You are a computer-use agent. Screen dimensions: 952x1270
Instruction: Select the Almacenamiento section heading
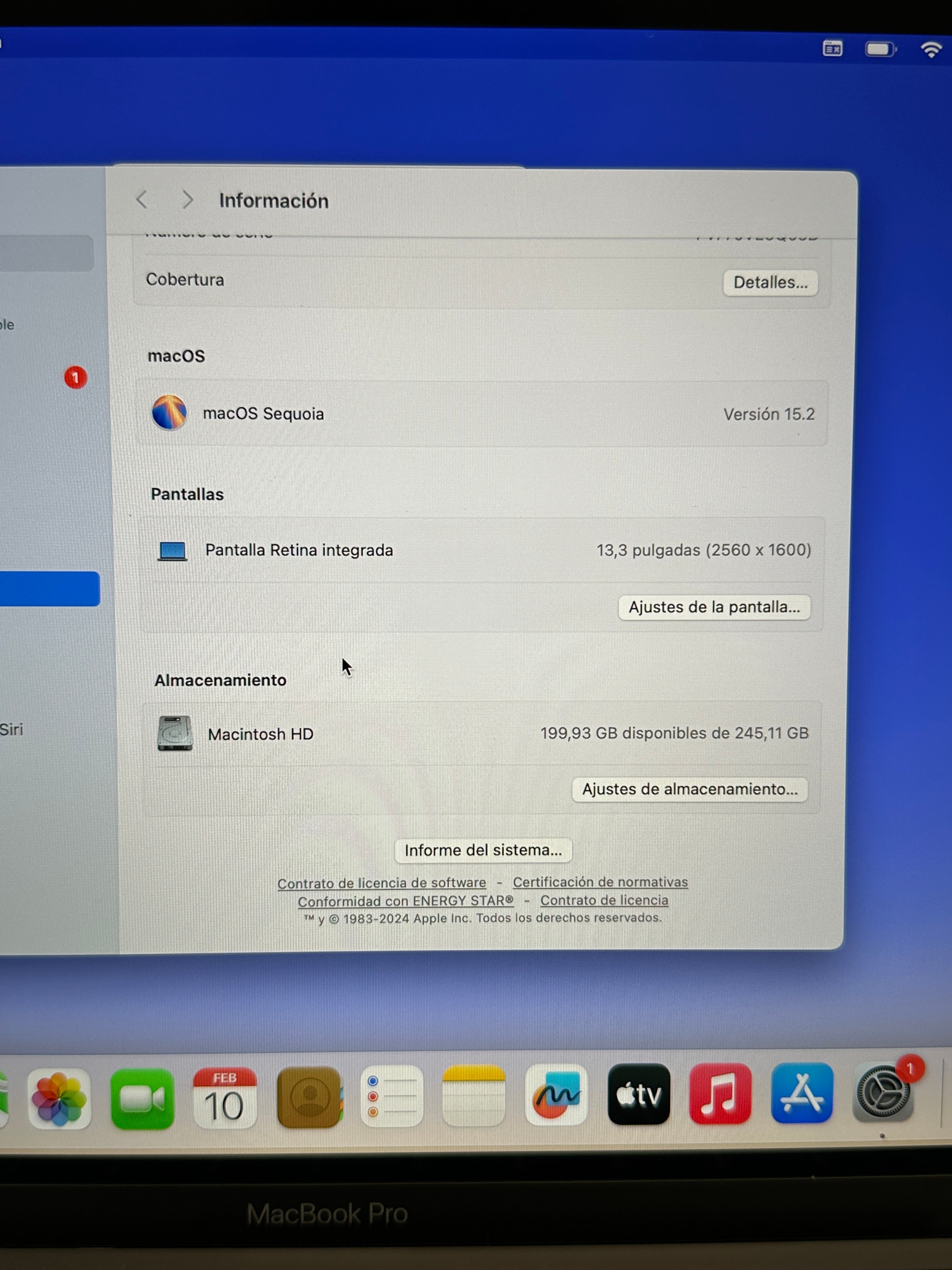pos(220,680)
